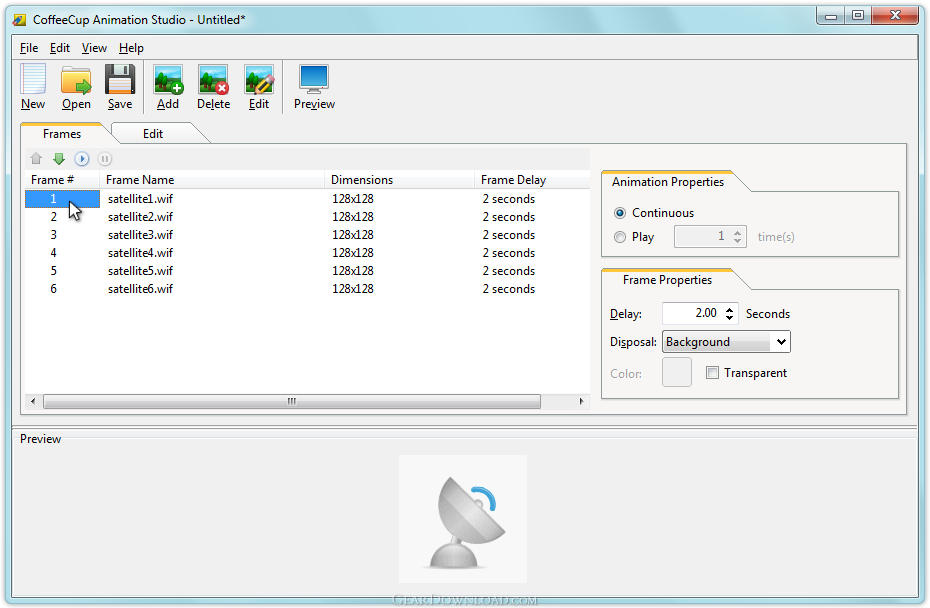Open an animation with the Open icon

[76, 80]
